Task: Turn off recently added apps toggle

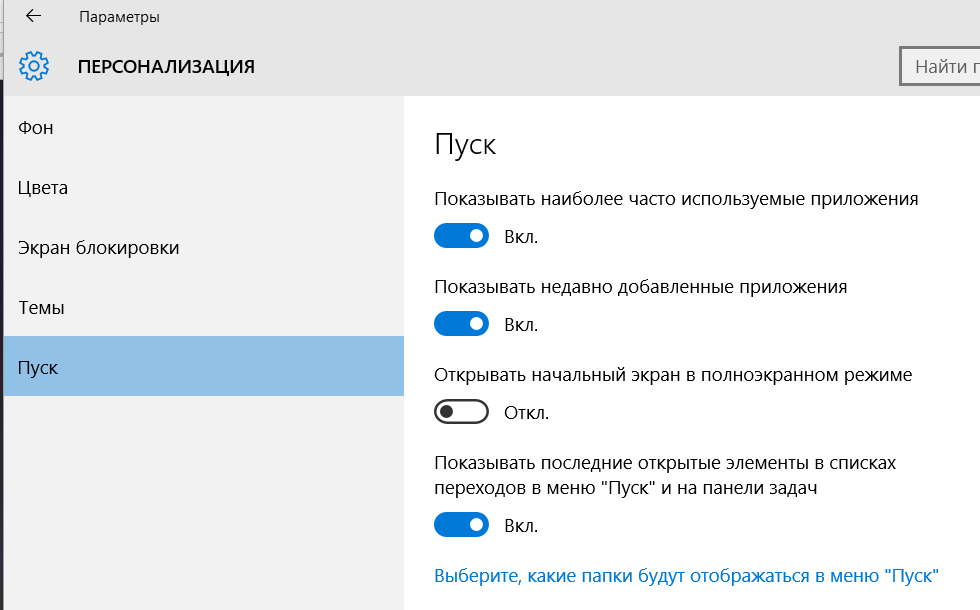Action: pos(461,324)
